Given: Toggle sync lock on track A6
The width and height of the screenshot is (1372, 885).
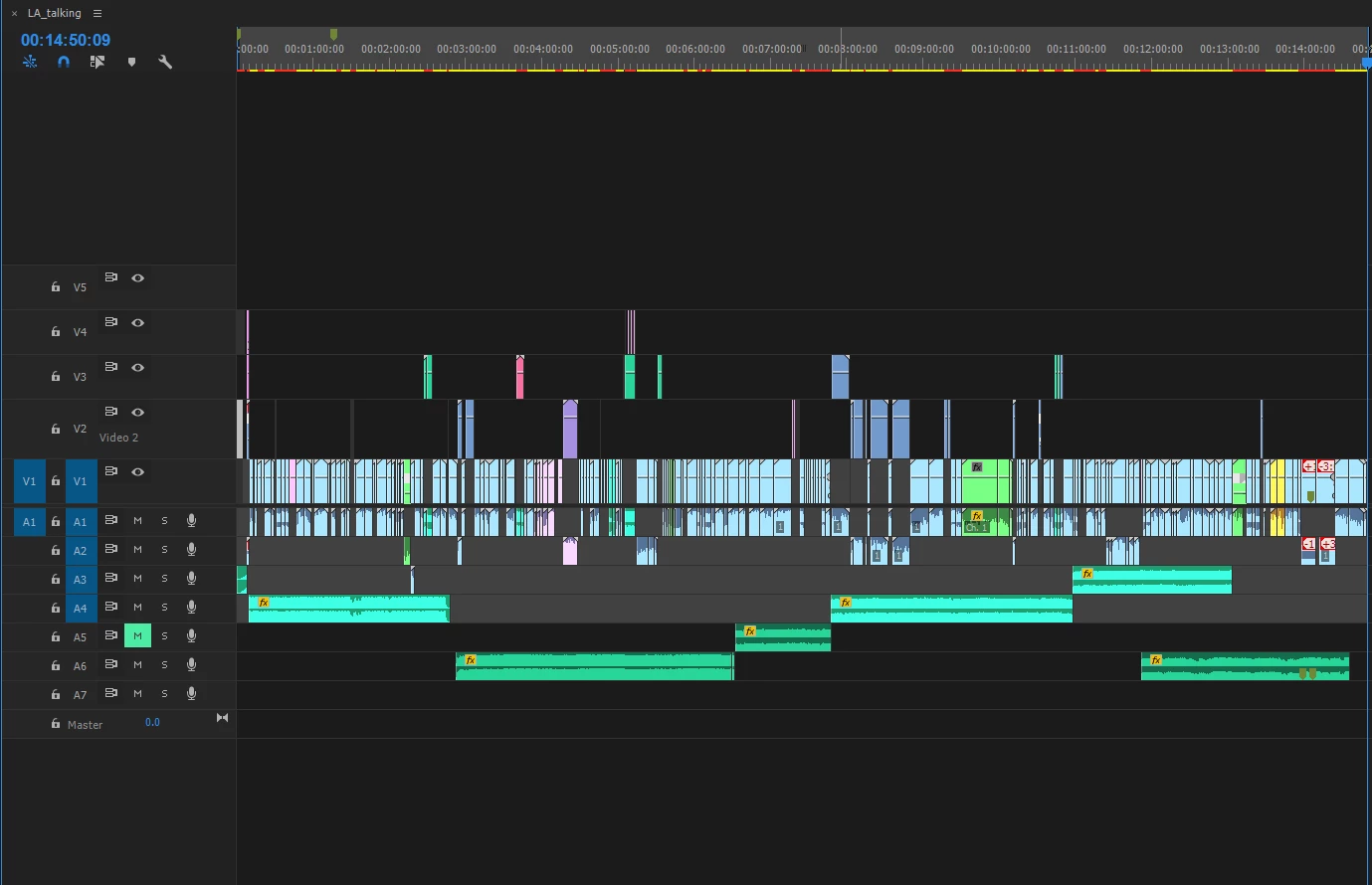Looking at the screenshot, I should click(x=111, y=664).
